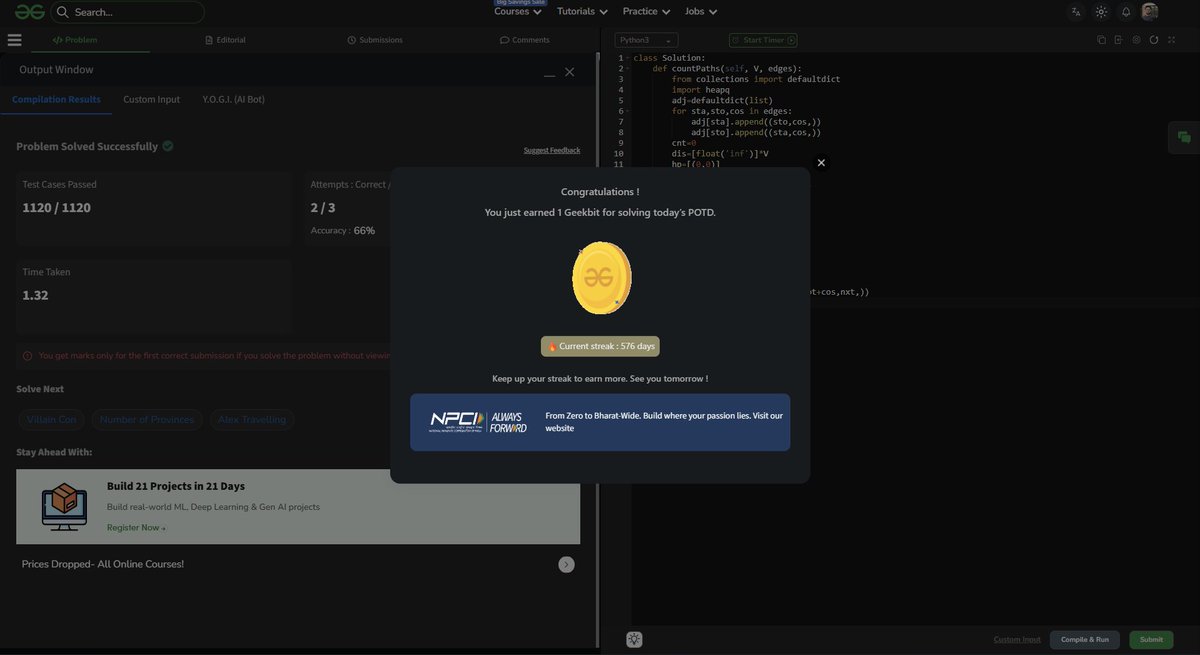Switch to the Problem tab
The width and height of the screenshot is (1200, 655).
(75, 40)
